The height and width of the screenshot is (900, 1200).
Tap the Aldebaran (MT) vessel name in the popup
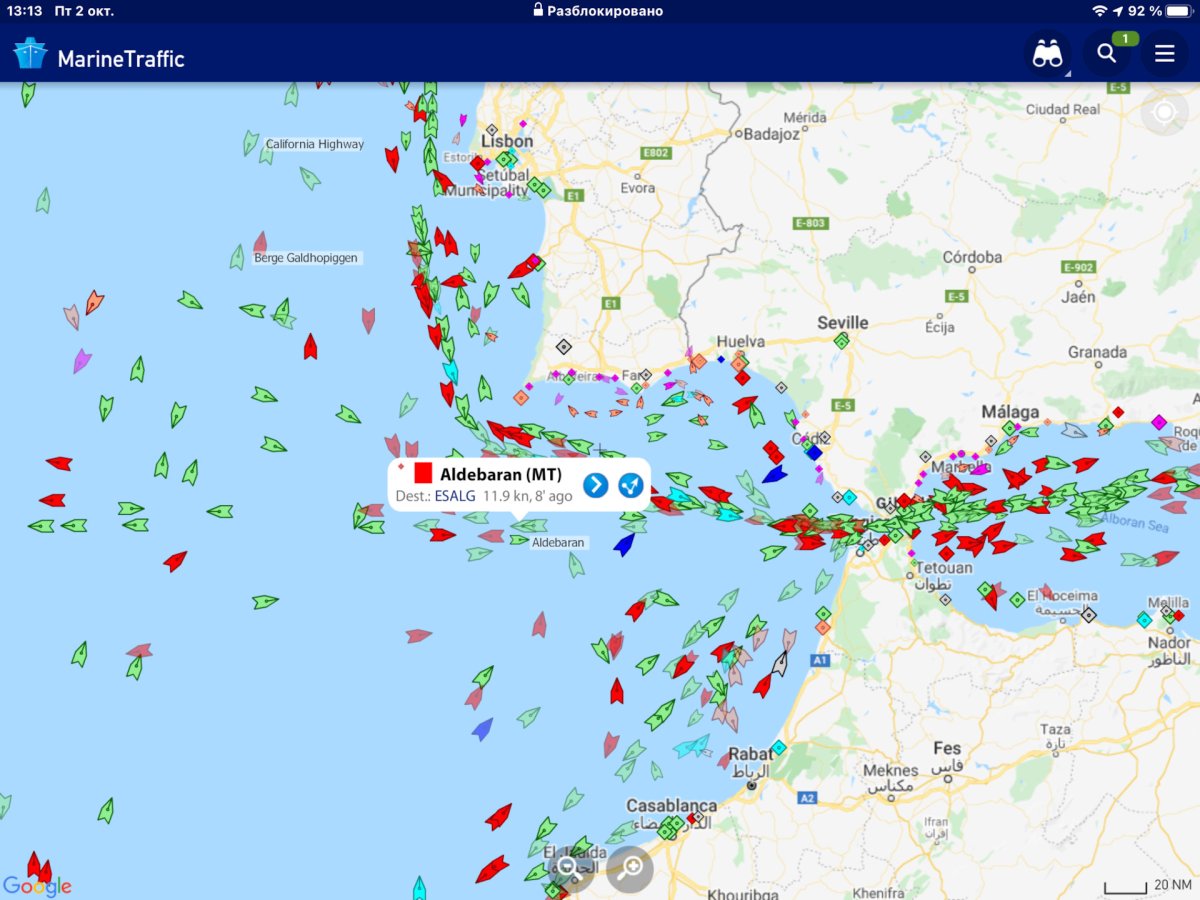click(501, 474)
